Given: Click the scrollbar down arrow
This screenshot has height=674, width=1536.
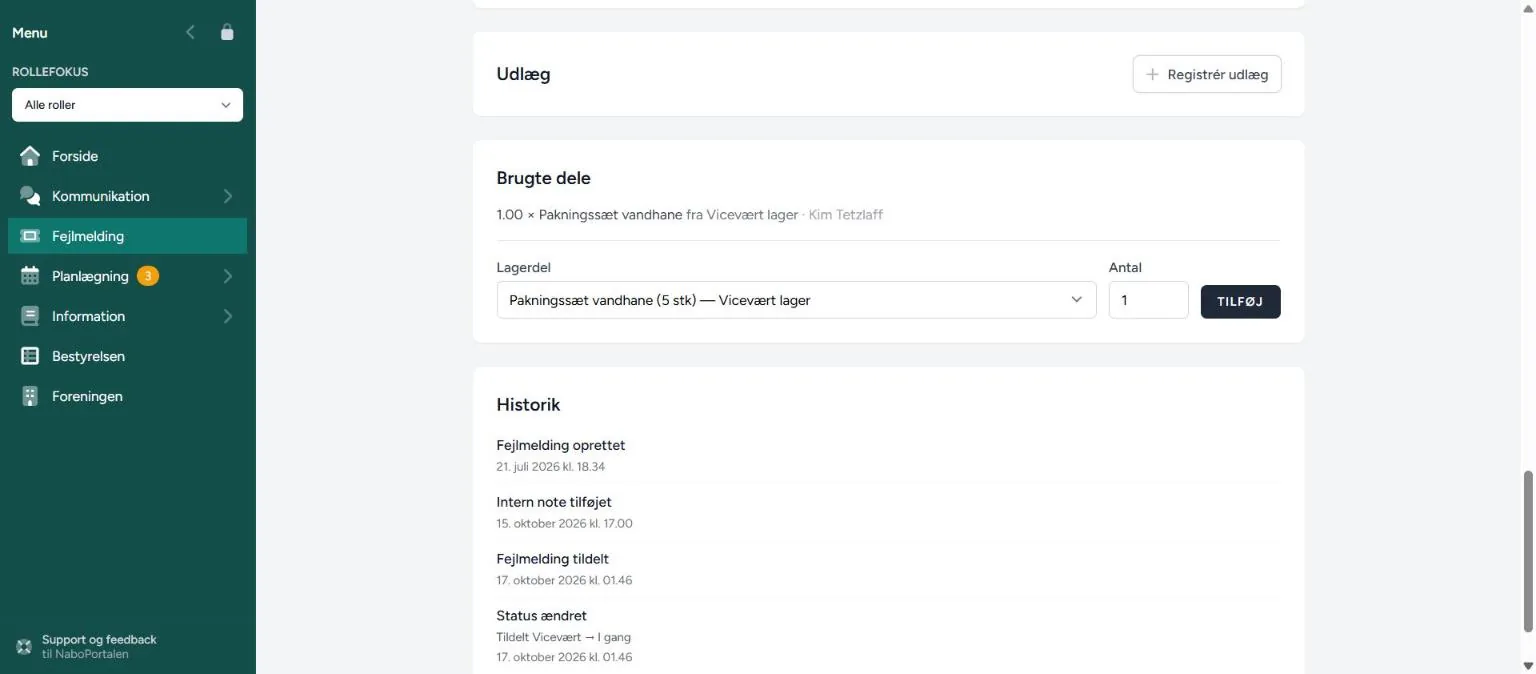Looking at the screenshot, I should tap(1527, 665).
